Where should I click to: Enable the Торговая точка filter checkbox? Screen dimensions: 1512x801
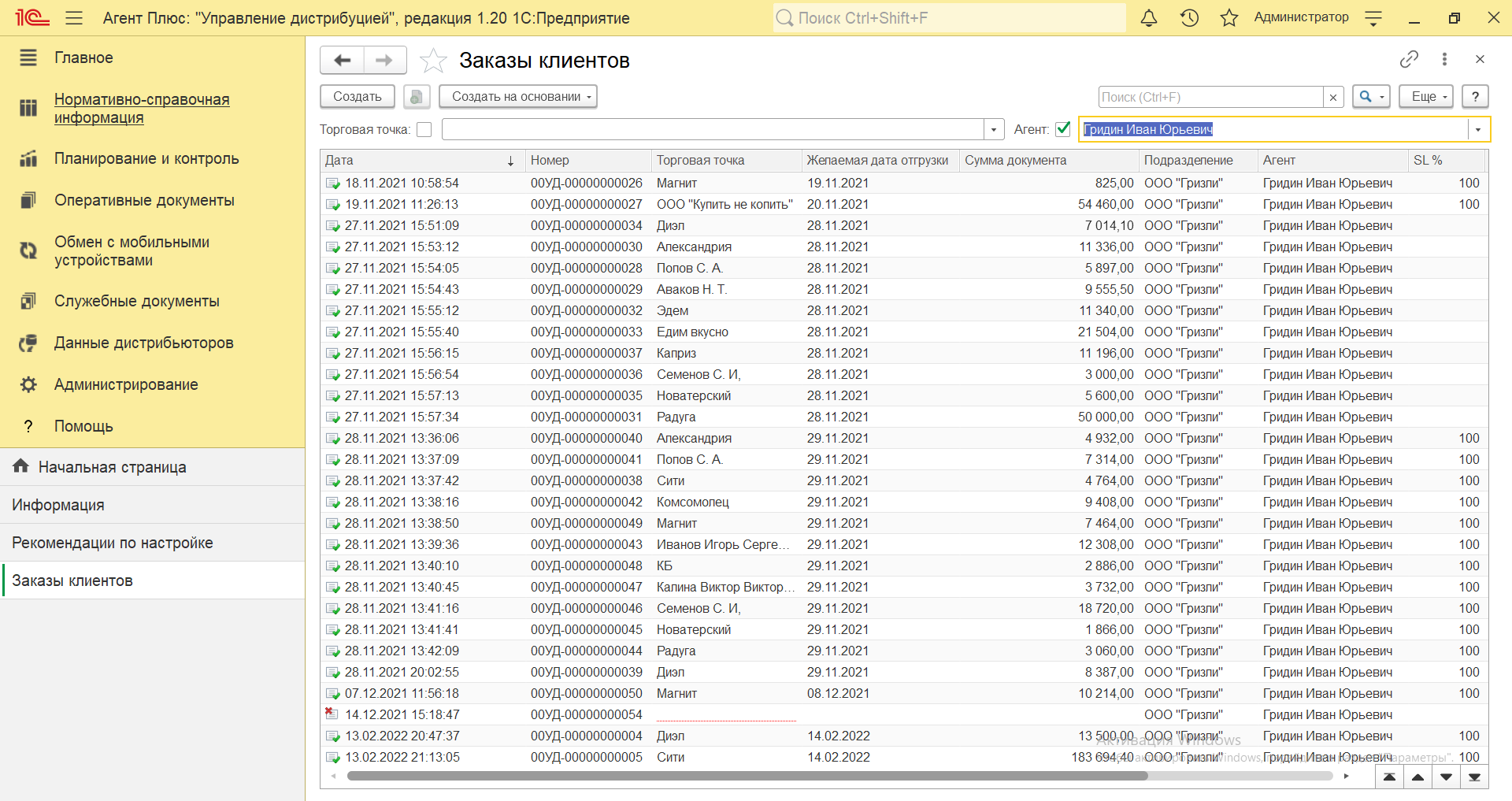pos(424,130)
